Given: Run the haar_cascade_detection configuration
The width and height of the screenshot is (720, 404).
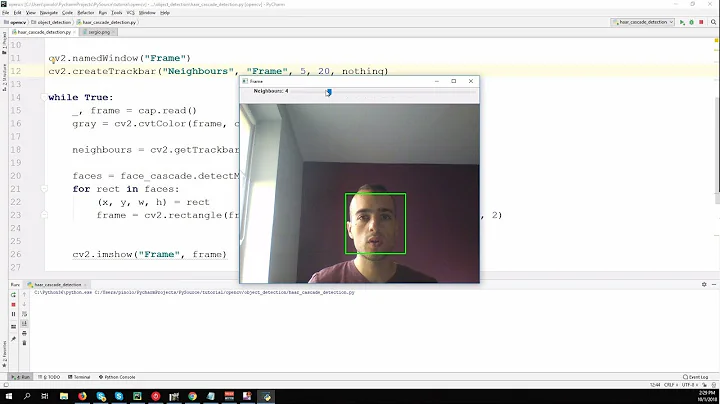Looking at the screenshot, I should point(682,22).
